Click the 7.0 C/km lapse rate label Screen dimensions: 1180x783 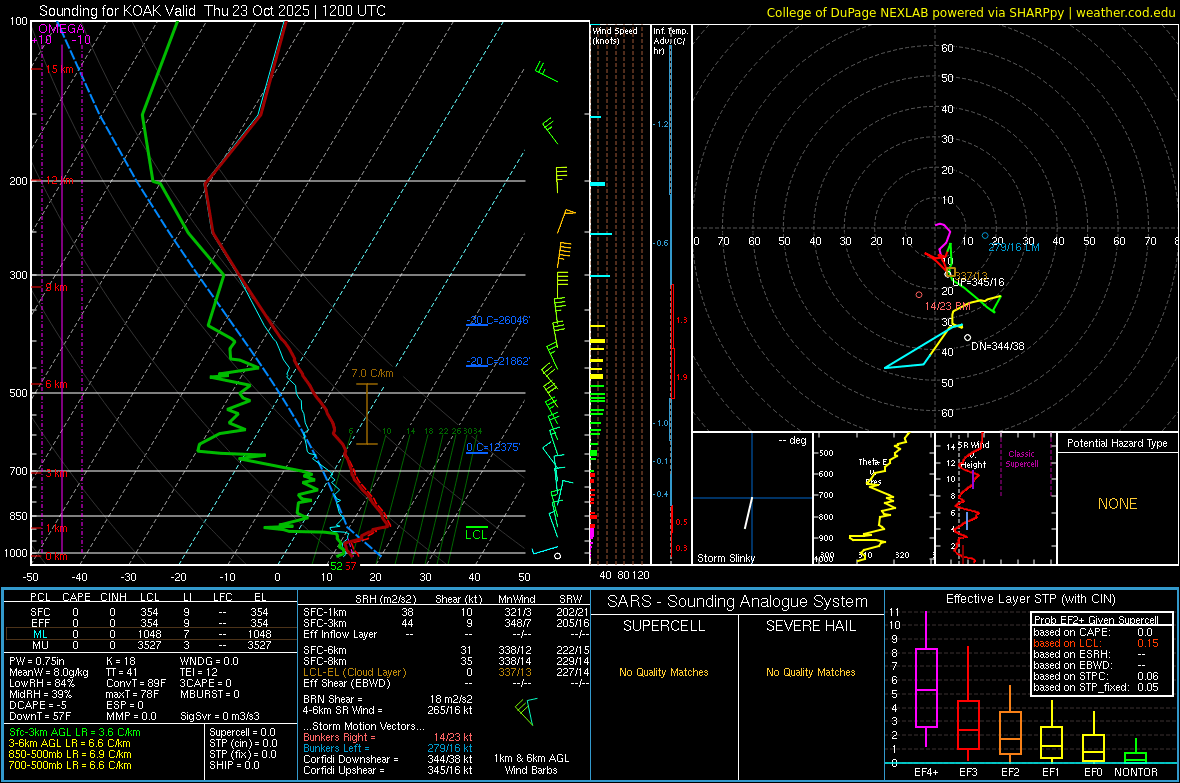(x=373, y=373)
